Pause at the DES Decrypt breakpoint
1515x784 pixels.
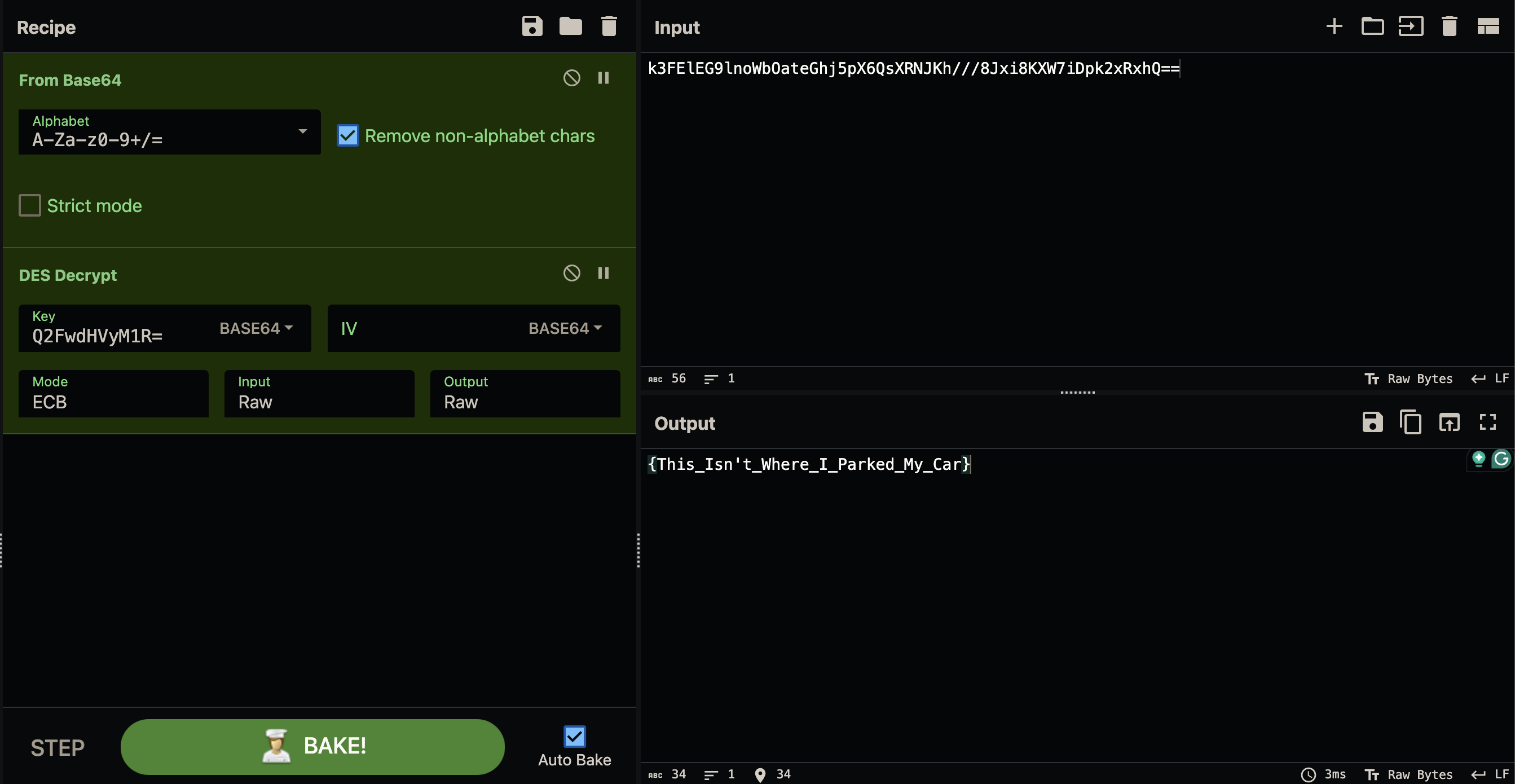click(603, 273)
